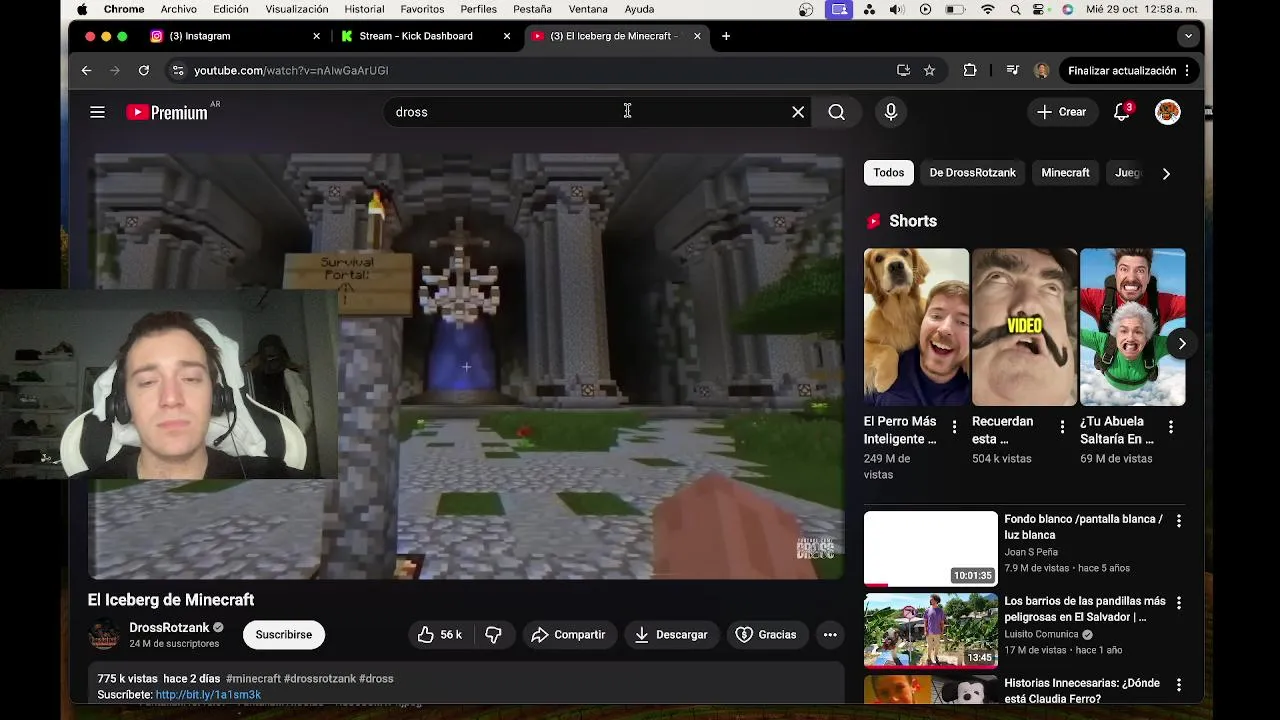Open Chrome extensions puzzle icon
This screenshot has height=720, width=1280.
tap(970, 70)
